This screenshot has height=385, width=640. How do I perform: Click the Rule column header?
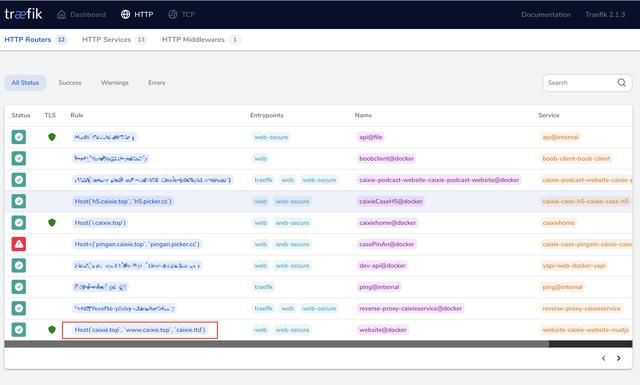coord(77,115)
